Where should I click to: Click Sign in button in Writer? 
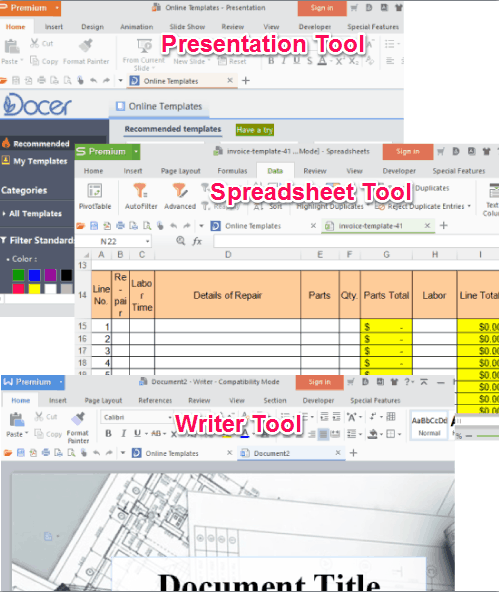319,382
